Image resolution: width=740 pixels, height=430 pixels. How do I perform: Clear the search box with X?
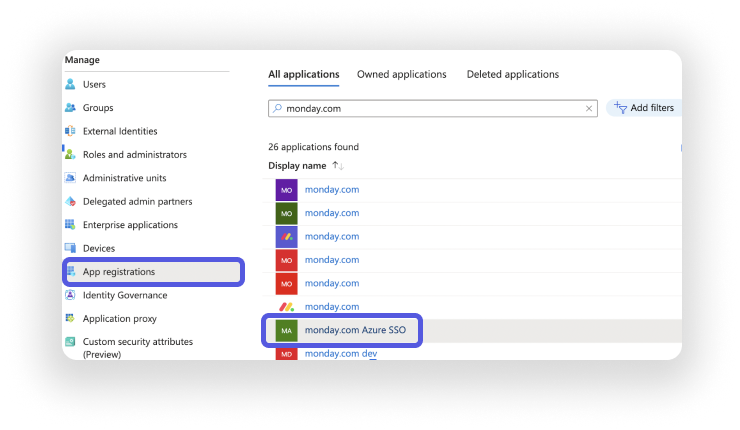(589, 109)
